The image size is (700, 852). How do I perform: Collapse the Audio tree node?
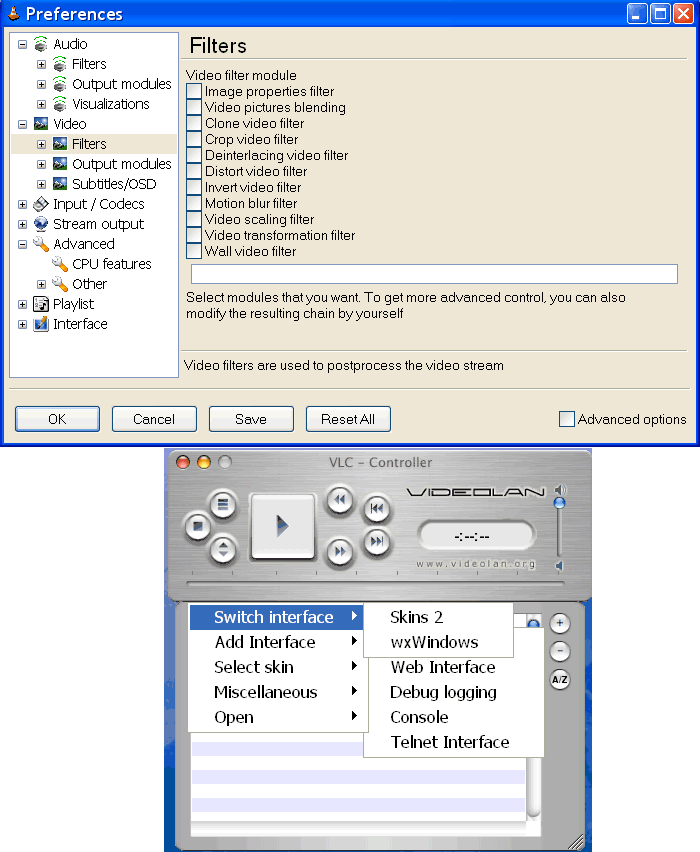click(22, 44)
